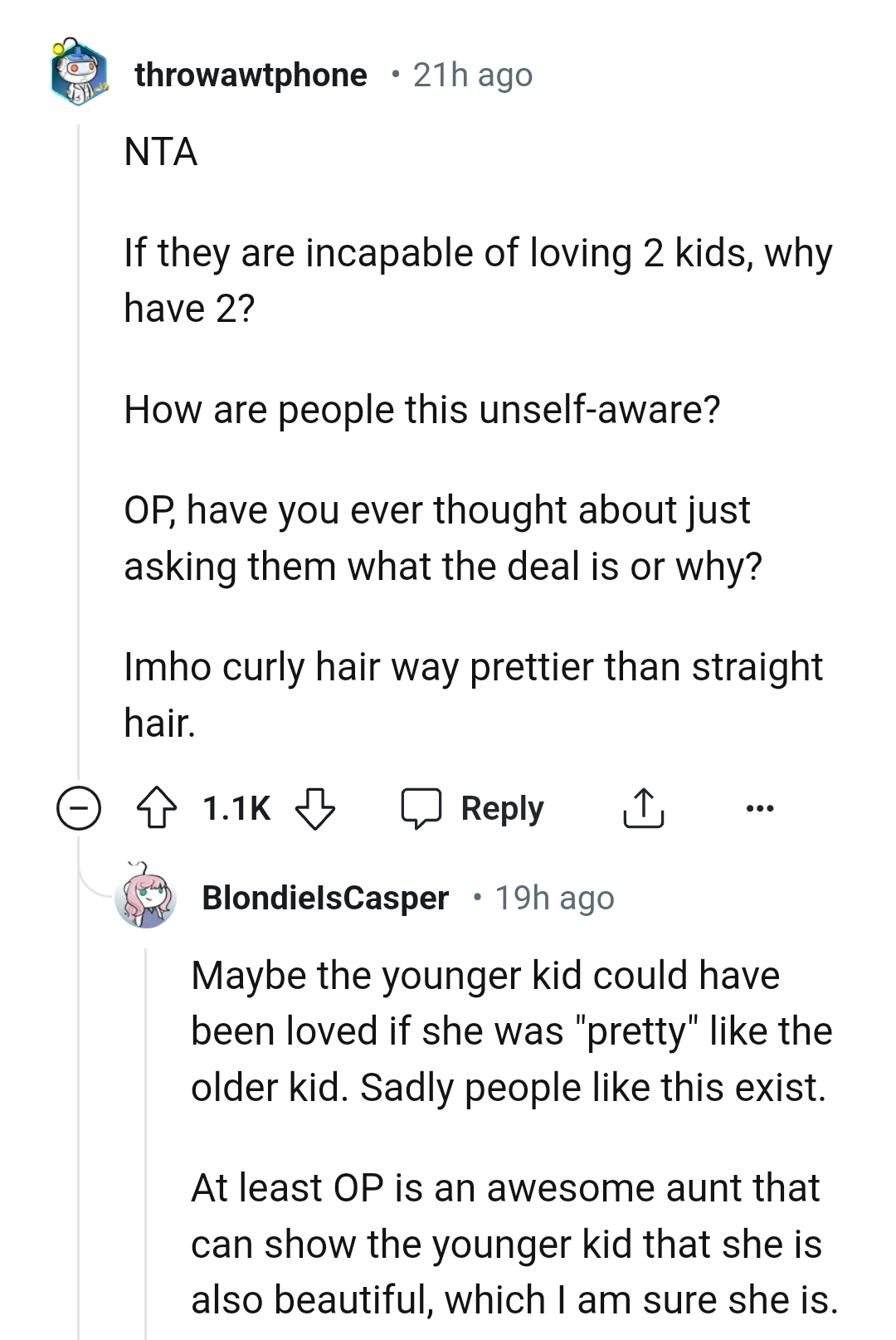
Task: Visit the throwawtphone user profile
Action: point(251,76)
